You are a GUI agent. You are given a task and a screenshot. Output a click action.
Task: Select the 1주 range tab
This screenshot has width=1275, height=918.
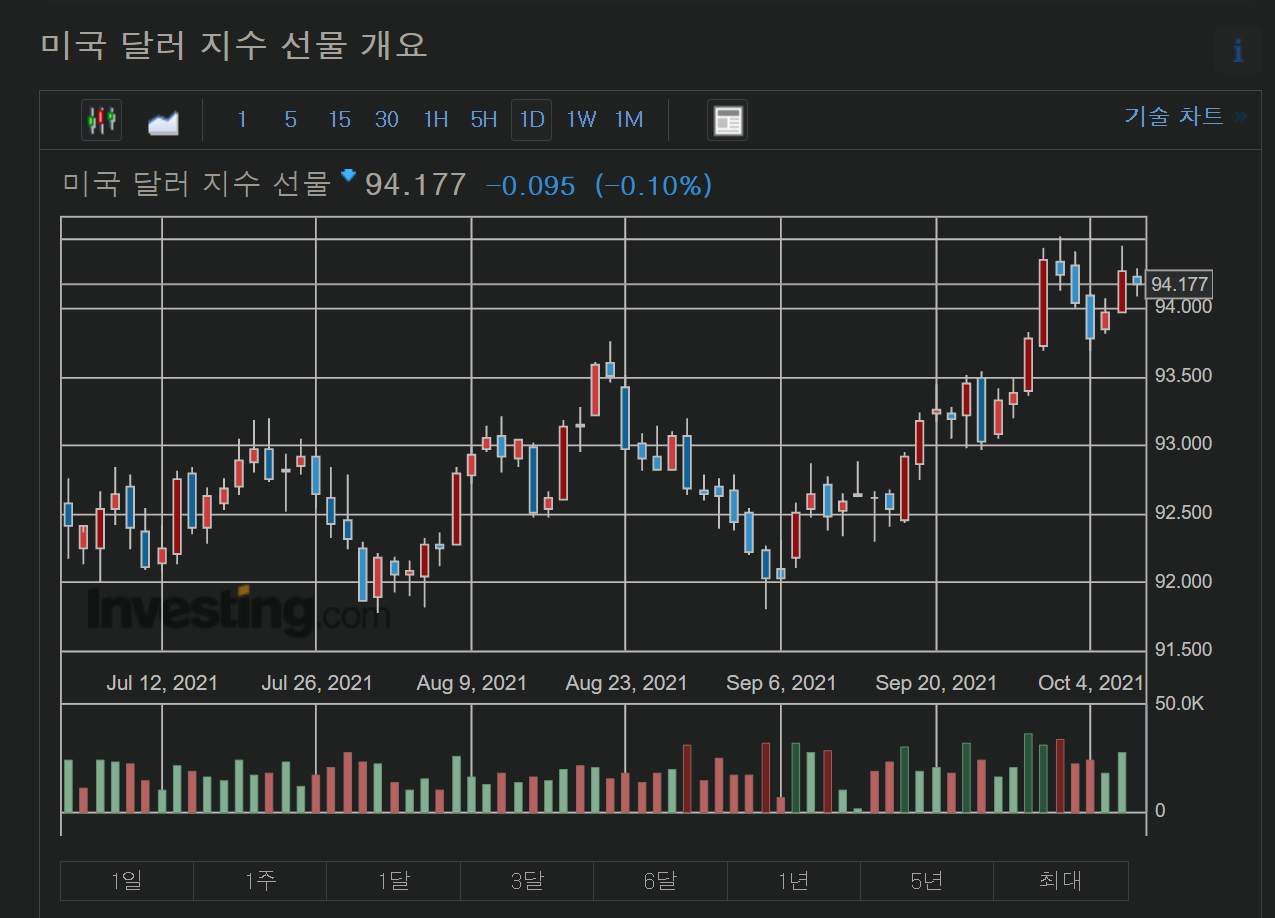coord(260,881)
